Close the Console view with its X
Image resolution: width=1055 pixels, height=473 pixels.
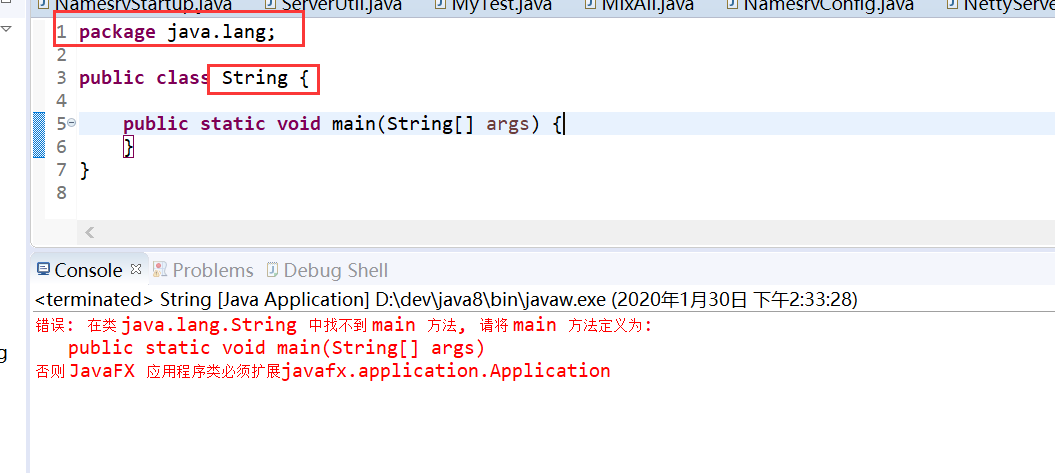(x=136, y=269)
